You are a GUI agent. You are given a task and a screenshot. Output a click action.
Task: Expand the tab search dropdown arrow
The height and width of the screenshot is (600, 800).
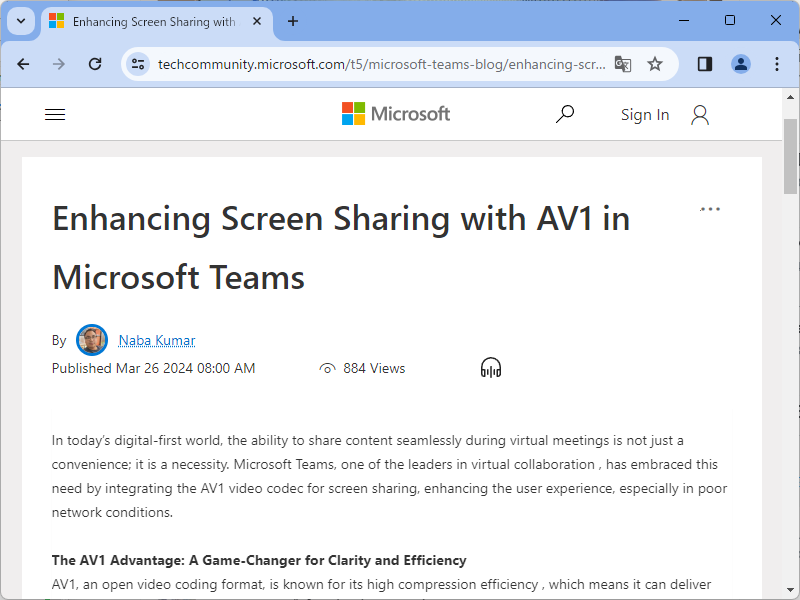coord(20,21)
